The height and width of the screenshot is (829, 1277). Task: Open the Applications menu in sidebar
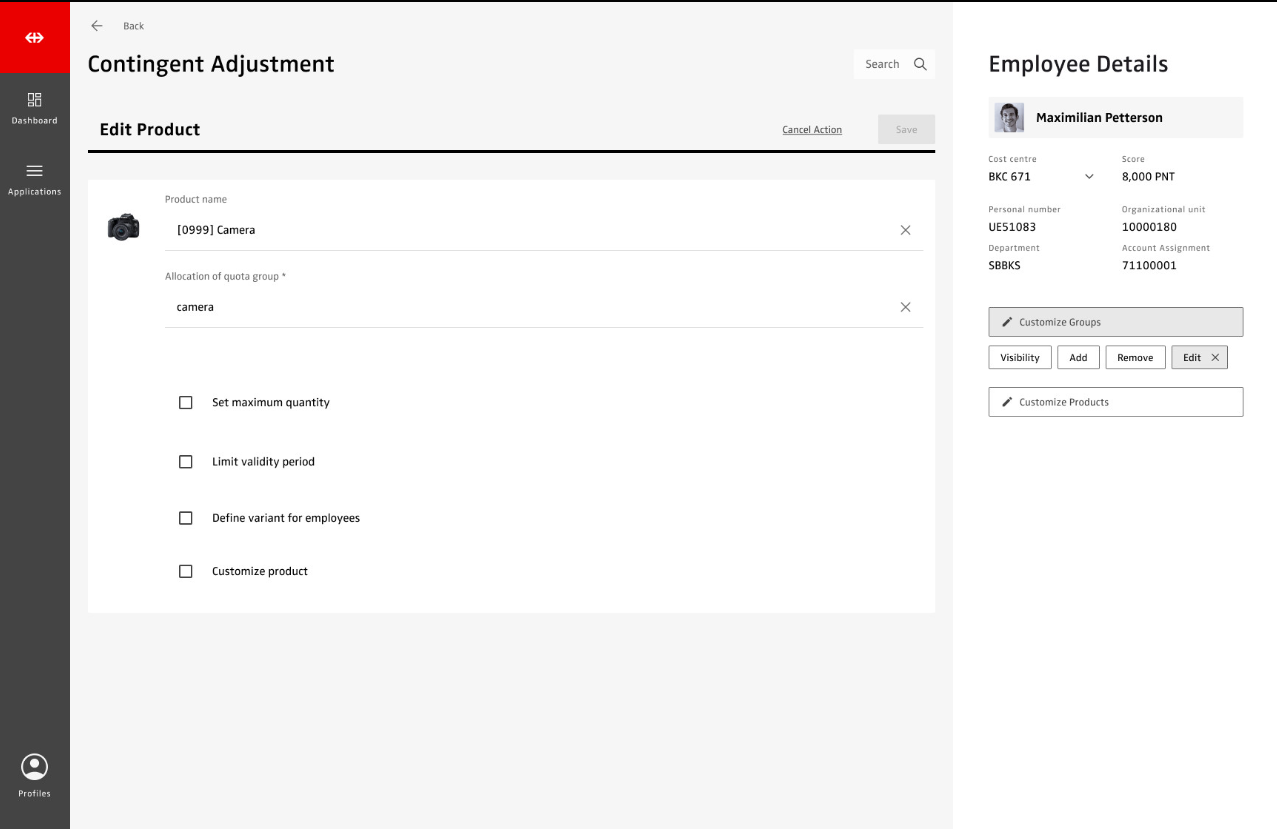(x=34, y=179)
